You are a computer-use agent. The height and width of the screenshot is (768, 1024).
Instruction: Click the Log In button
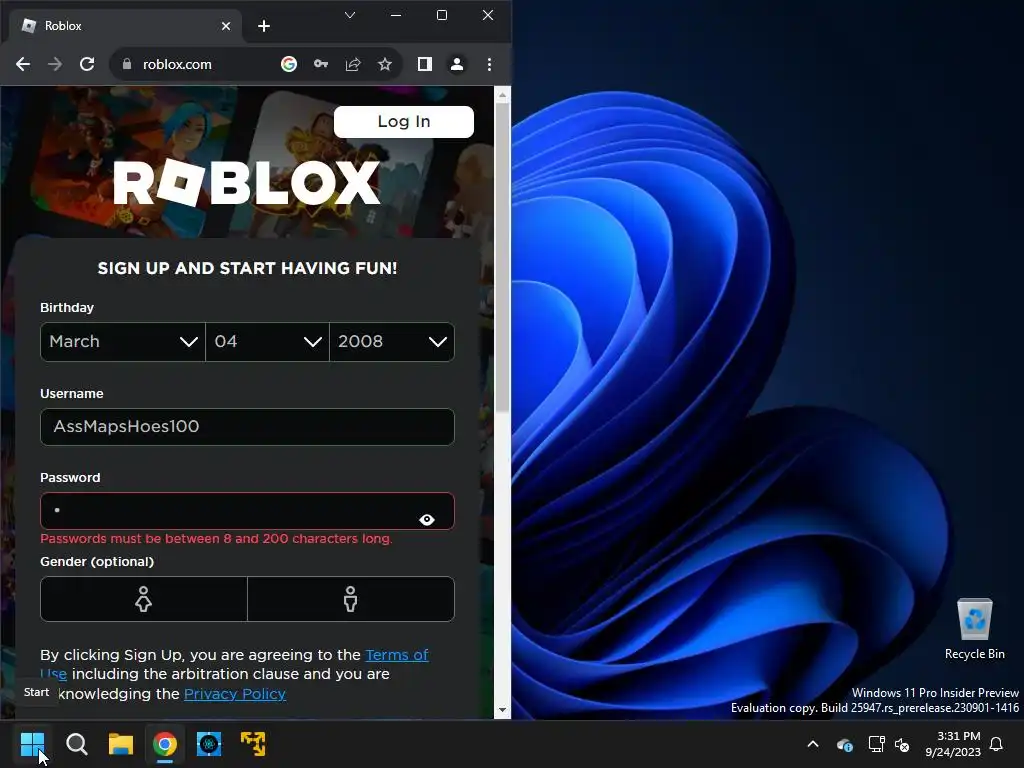tap(404, 121)
